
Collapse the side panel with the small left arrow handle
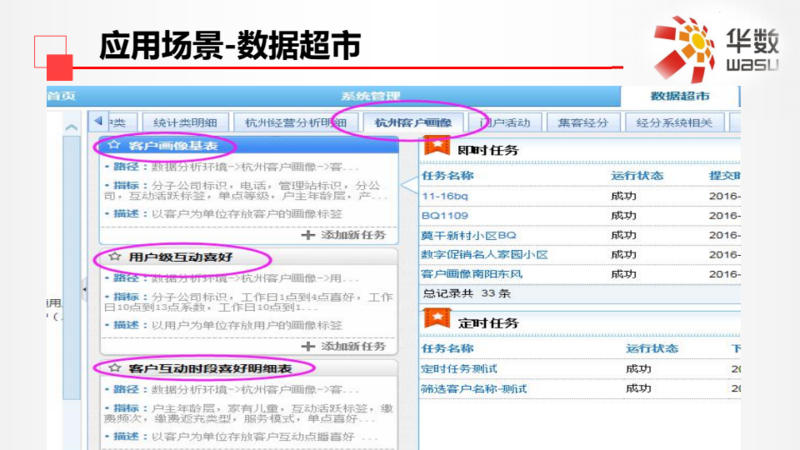click(x=84, y=288)
